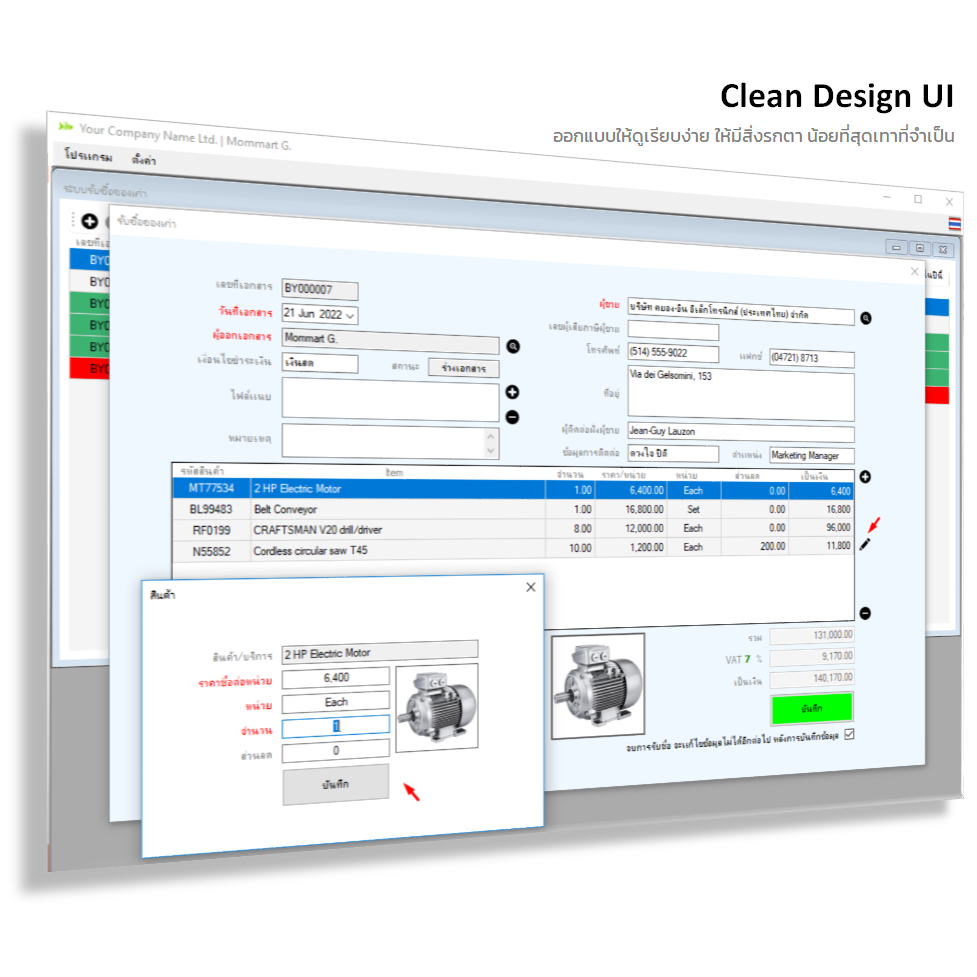Click the search icon beside the supplier name field

coord(866,318)
